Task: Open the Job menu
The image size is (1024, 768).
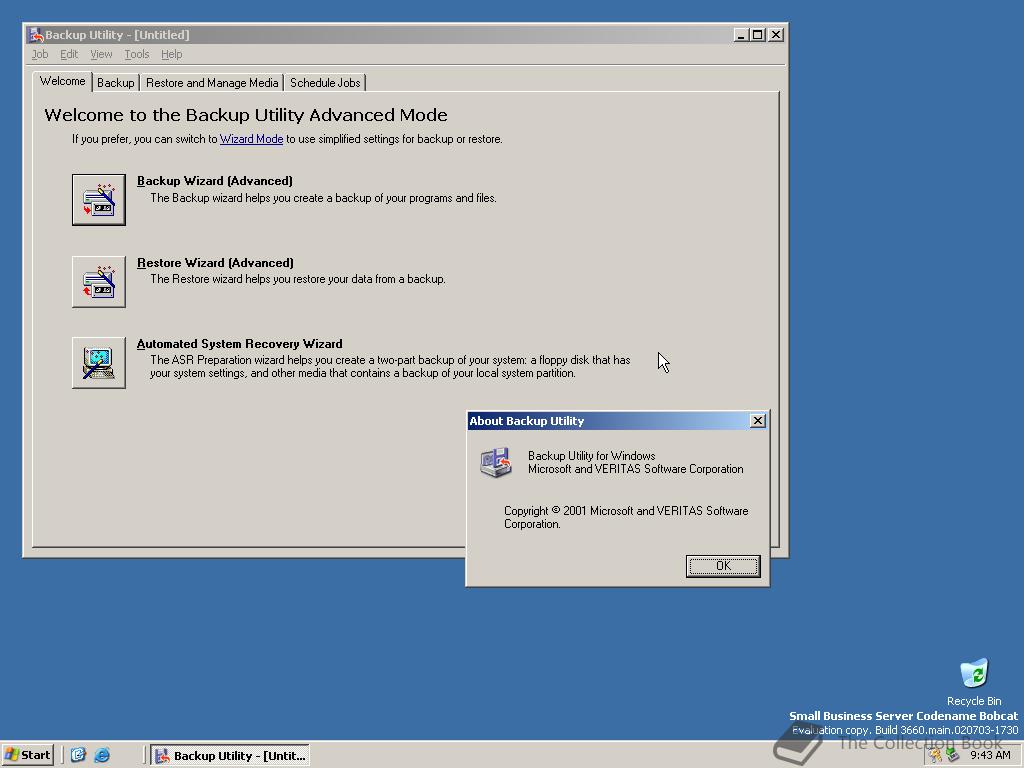Action: 40,54
